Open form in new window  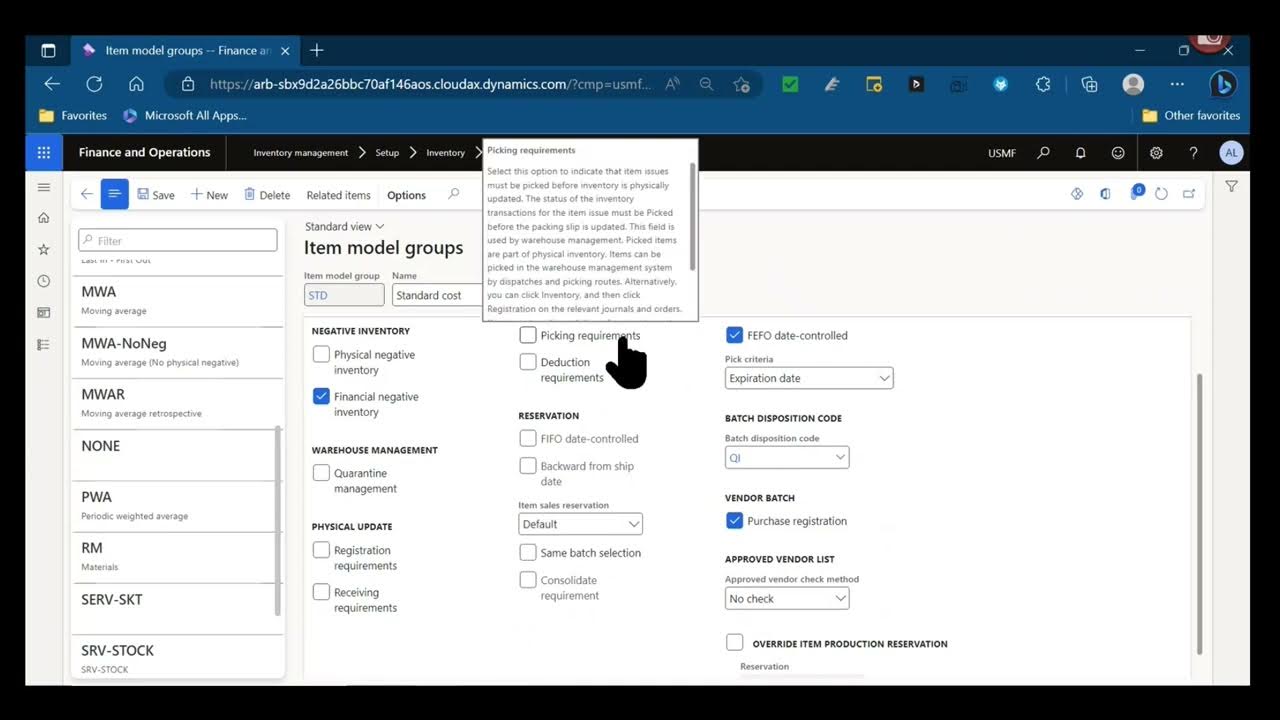pos(1189,194)
